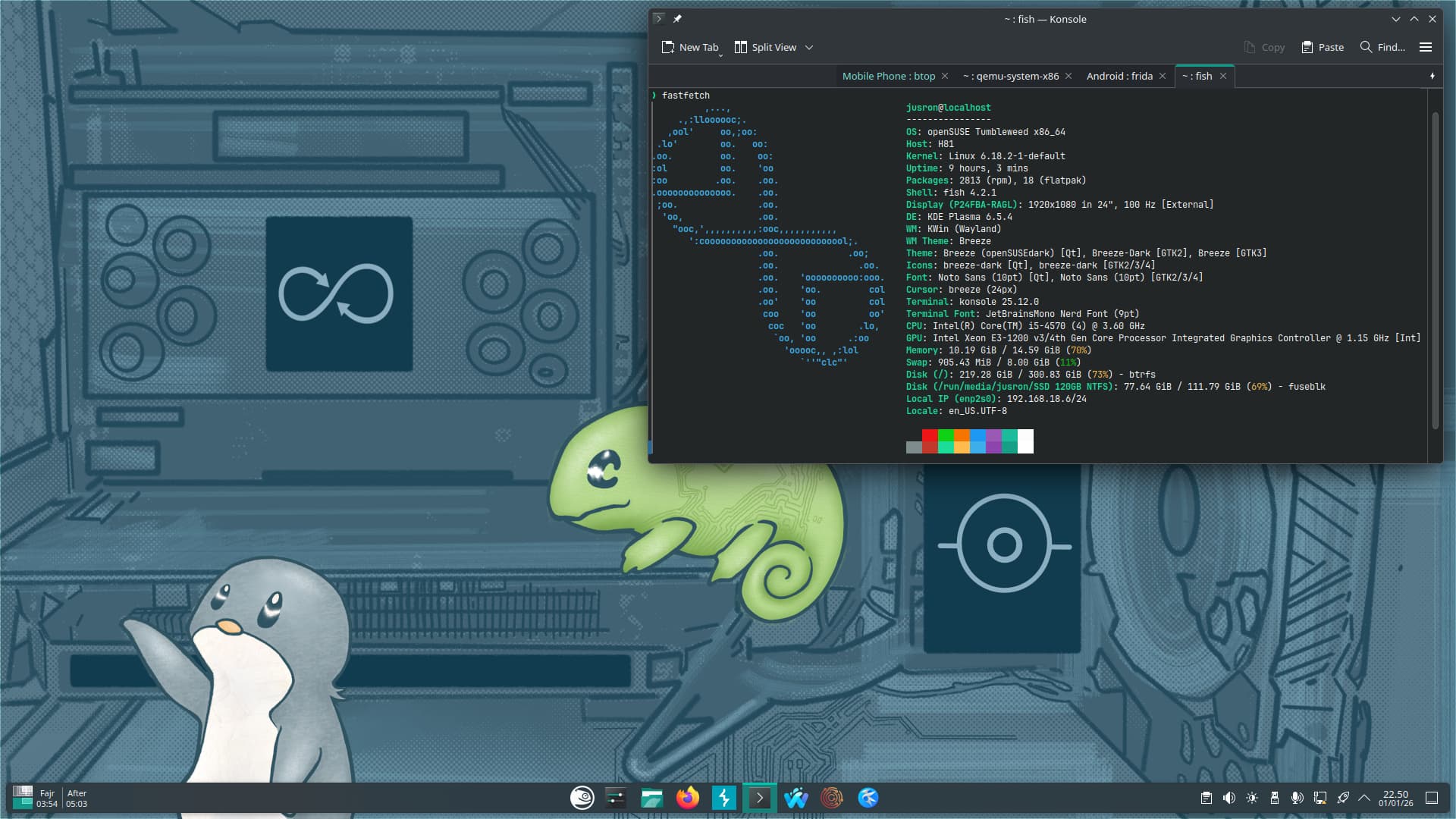Switch to the Android : frida tab

click(1119, 76)
